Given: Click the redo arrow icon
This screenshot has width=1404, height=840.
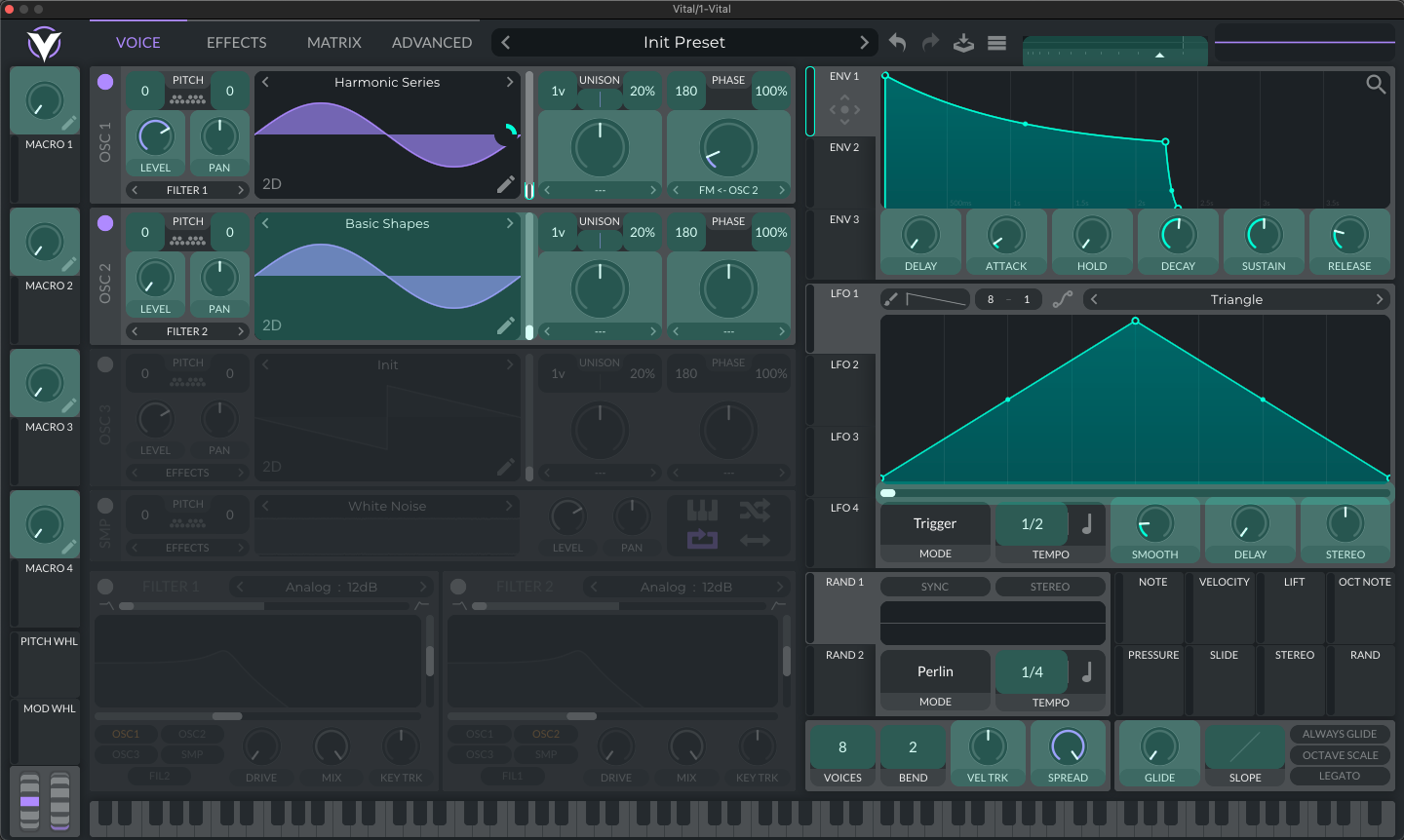Looking at the screenshot, I should click(930, 42).
